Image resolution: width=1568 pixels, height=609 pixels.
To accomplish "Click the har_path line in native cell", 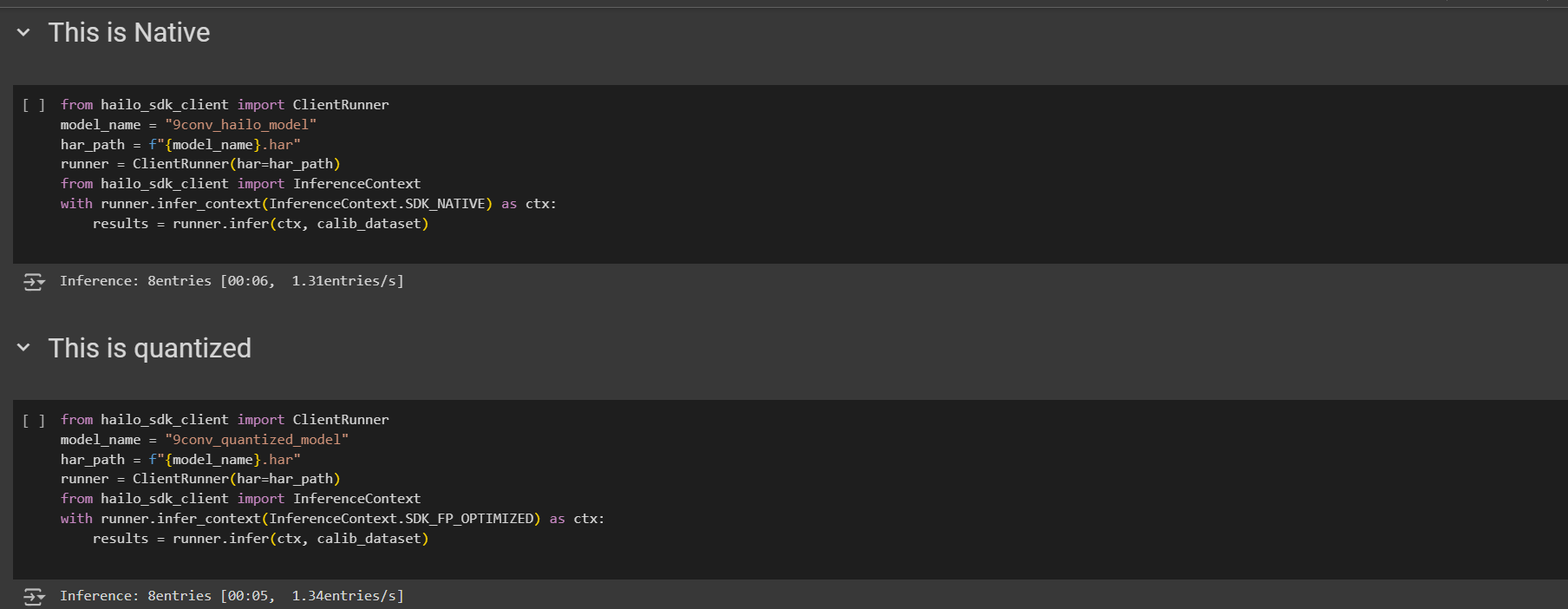I will pos(180,145).
